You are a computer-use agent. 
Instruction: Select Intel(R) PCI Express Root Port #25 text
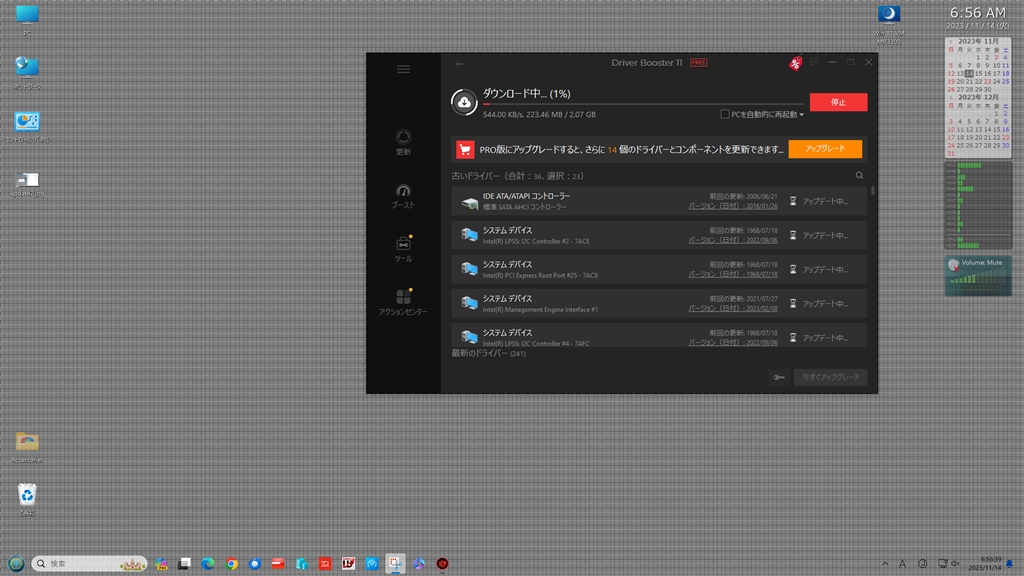point(540,276)
